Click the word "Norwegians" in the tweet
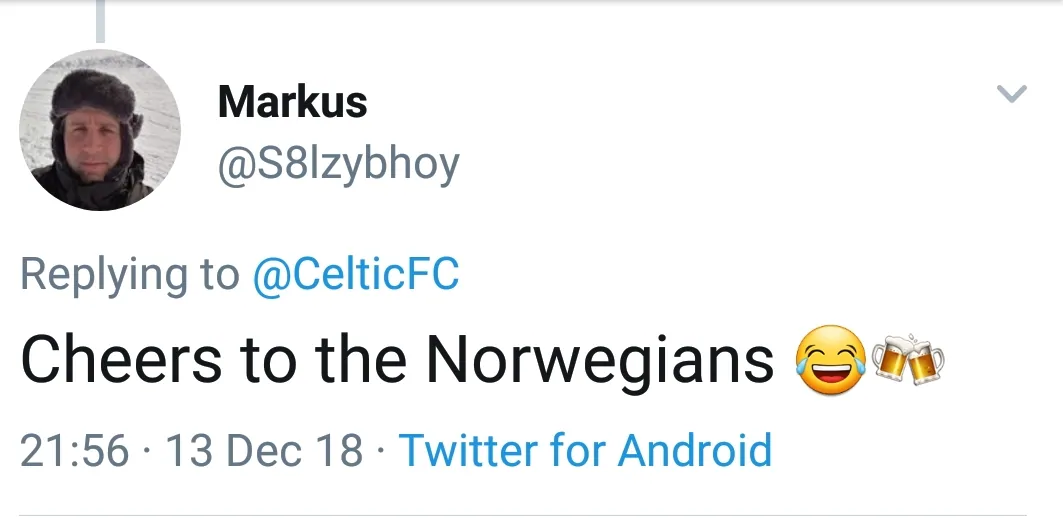The image size is (1063, 518). click(x=600, y=360)
